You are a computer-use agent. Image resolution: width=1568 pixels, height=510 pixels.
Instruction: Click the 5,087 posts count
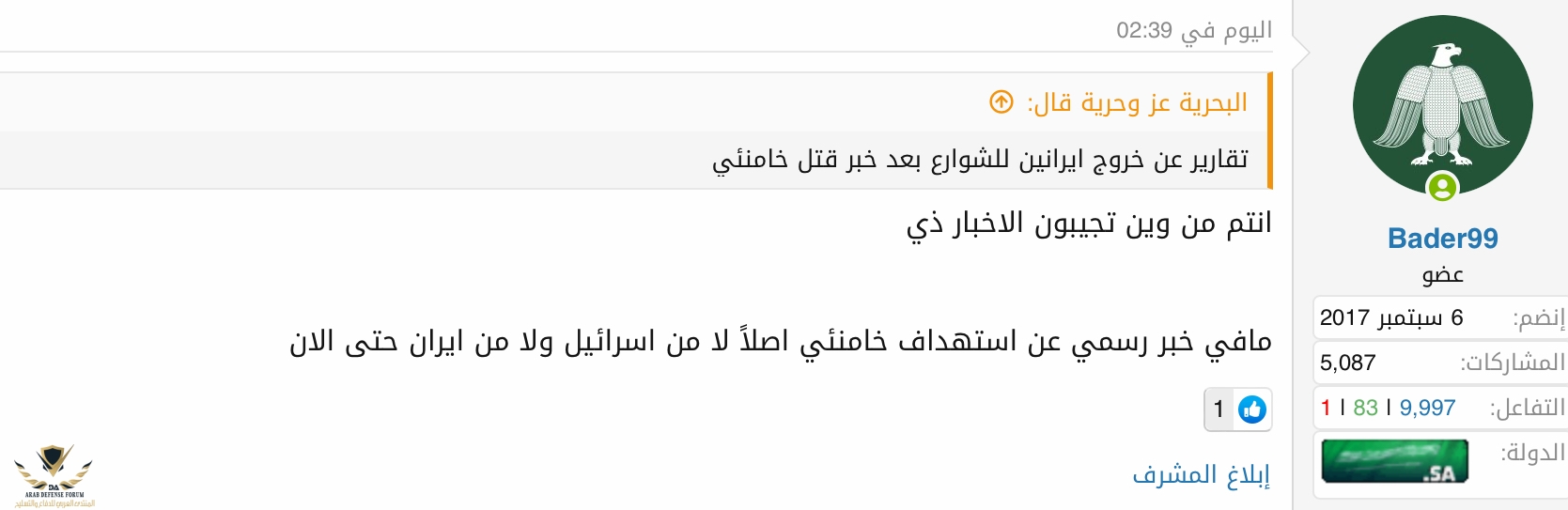tap(1347, 363)
